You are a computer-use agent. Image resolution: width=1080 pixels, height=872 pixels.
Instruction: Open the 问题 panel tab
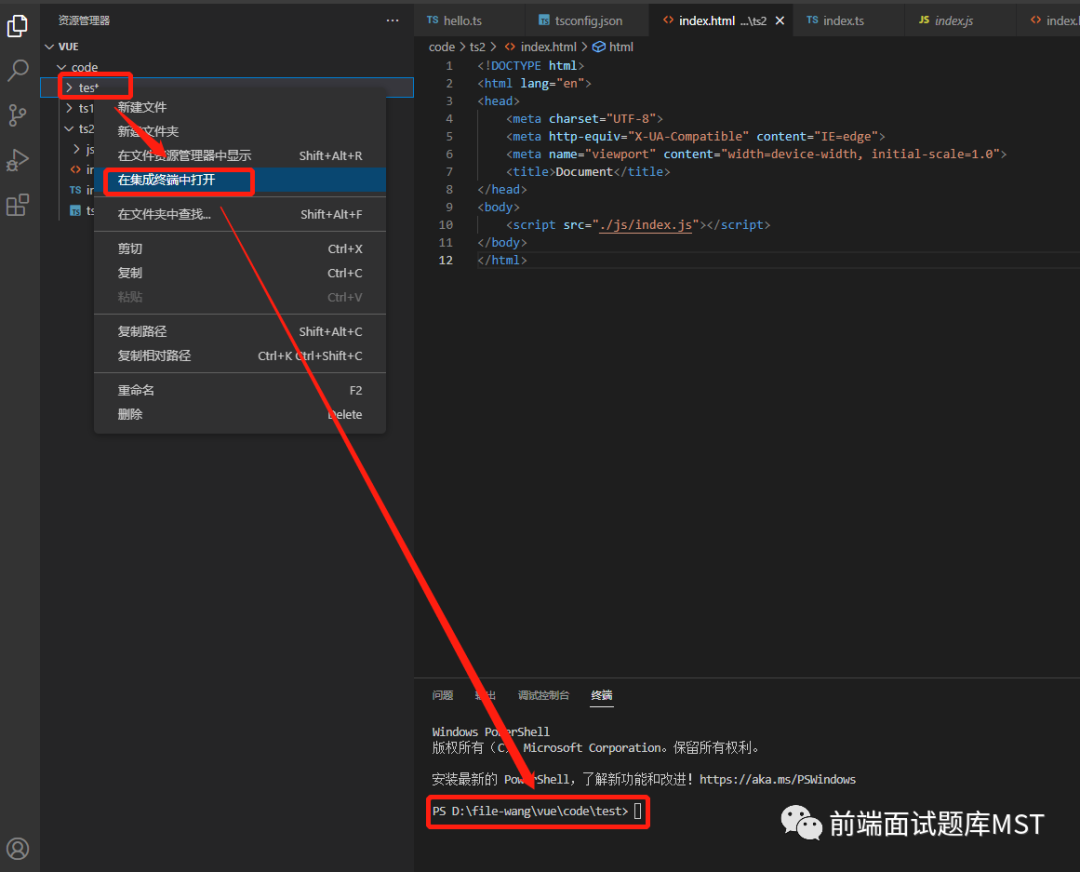tap(442, 695)
